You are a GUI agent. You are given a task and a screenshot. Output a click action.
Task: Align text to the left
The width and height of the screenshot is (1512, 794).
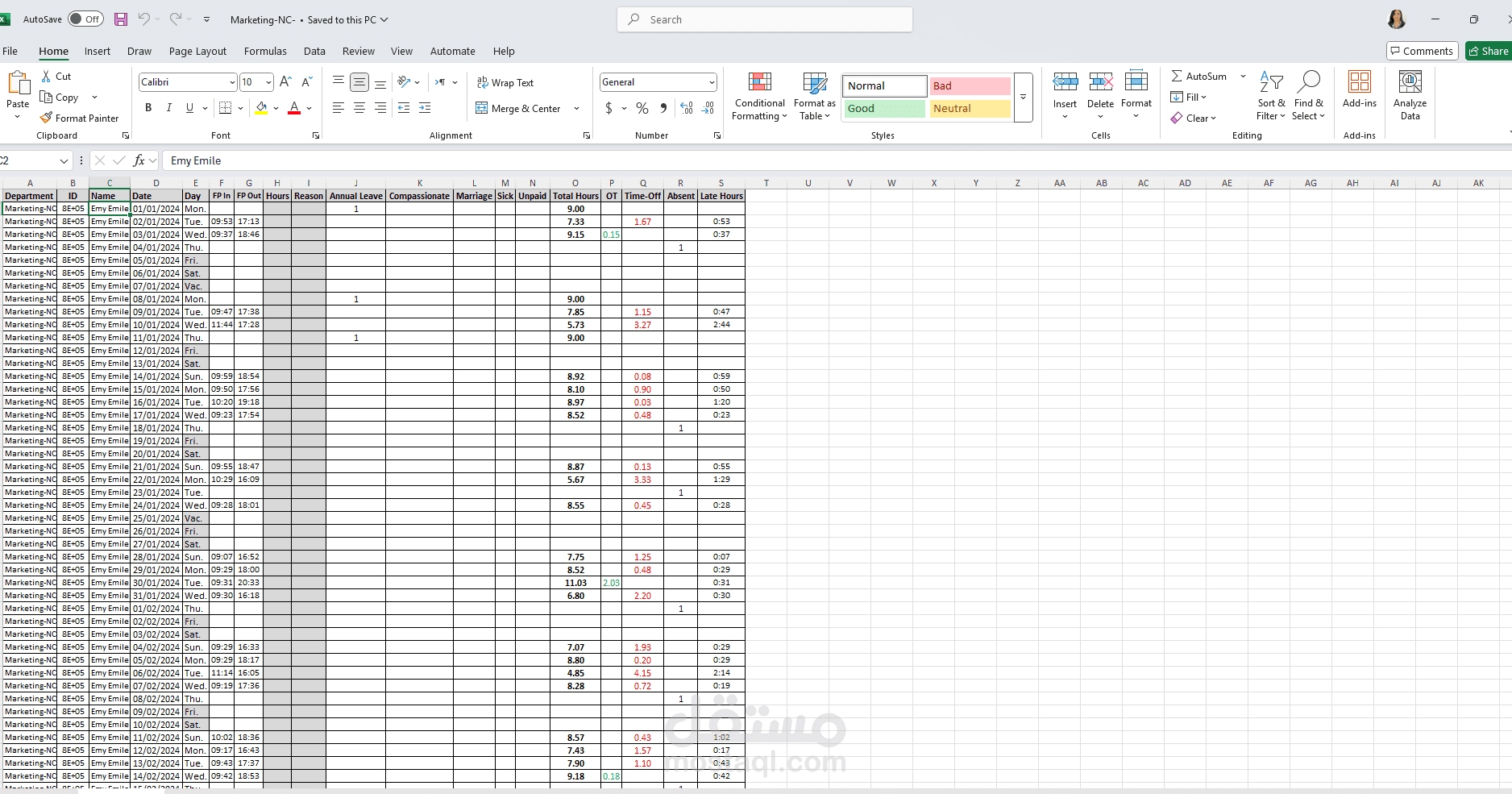339,107
